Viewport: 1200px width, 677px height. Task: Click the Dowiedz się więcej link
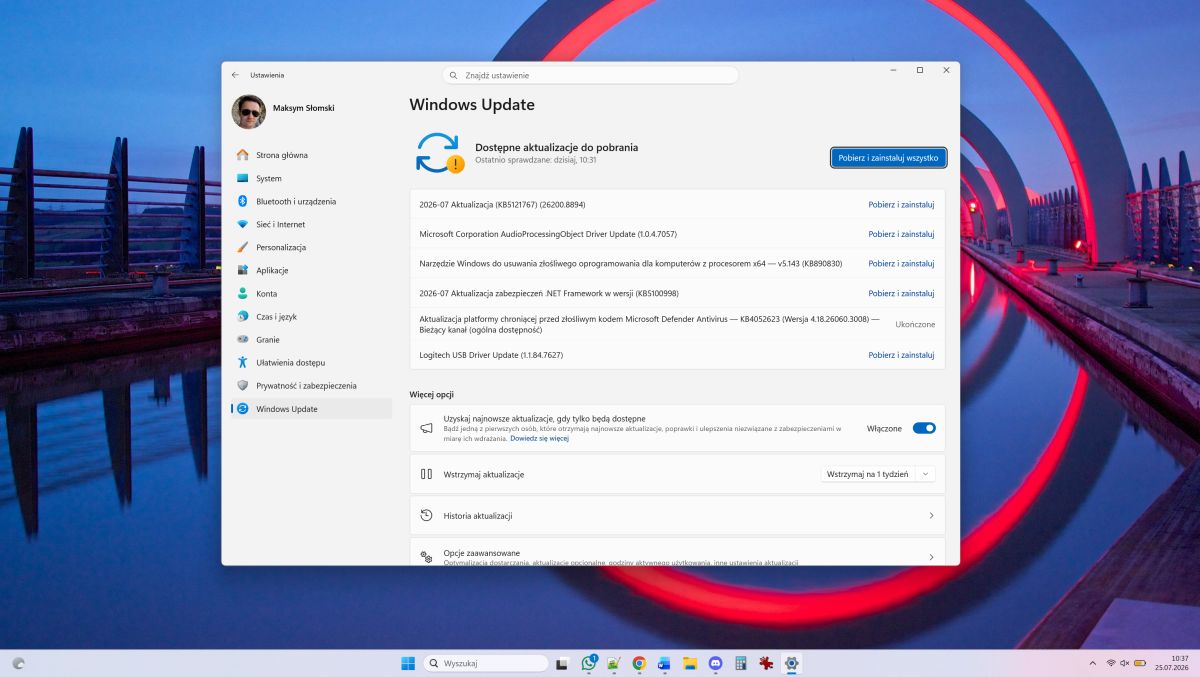[539, 438]
